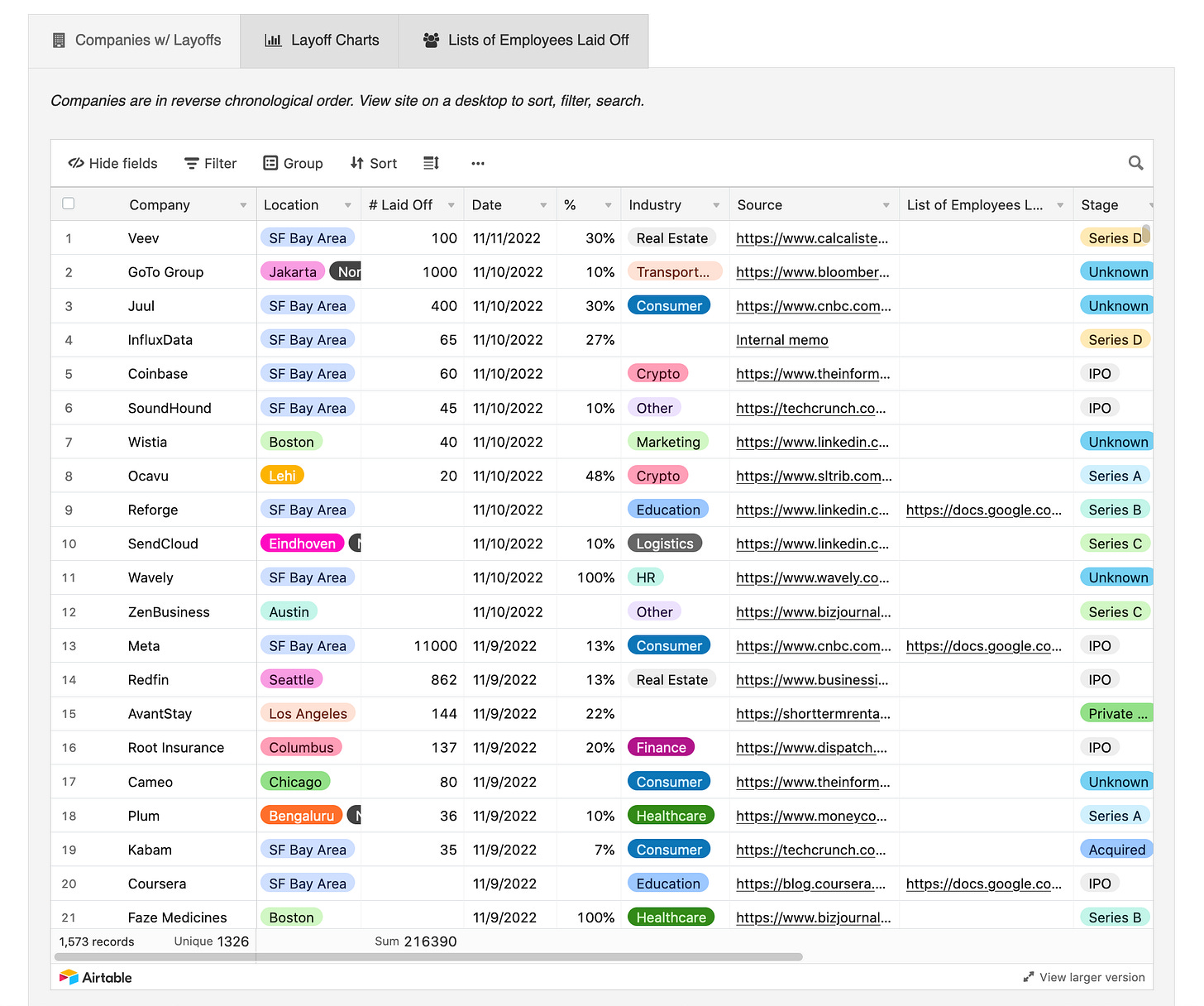Click the Acquired stage tag for Kabam

coord(1116,850)
